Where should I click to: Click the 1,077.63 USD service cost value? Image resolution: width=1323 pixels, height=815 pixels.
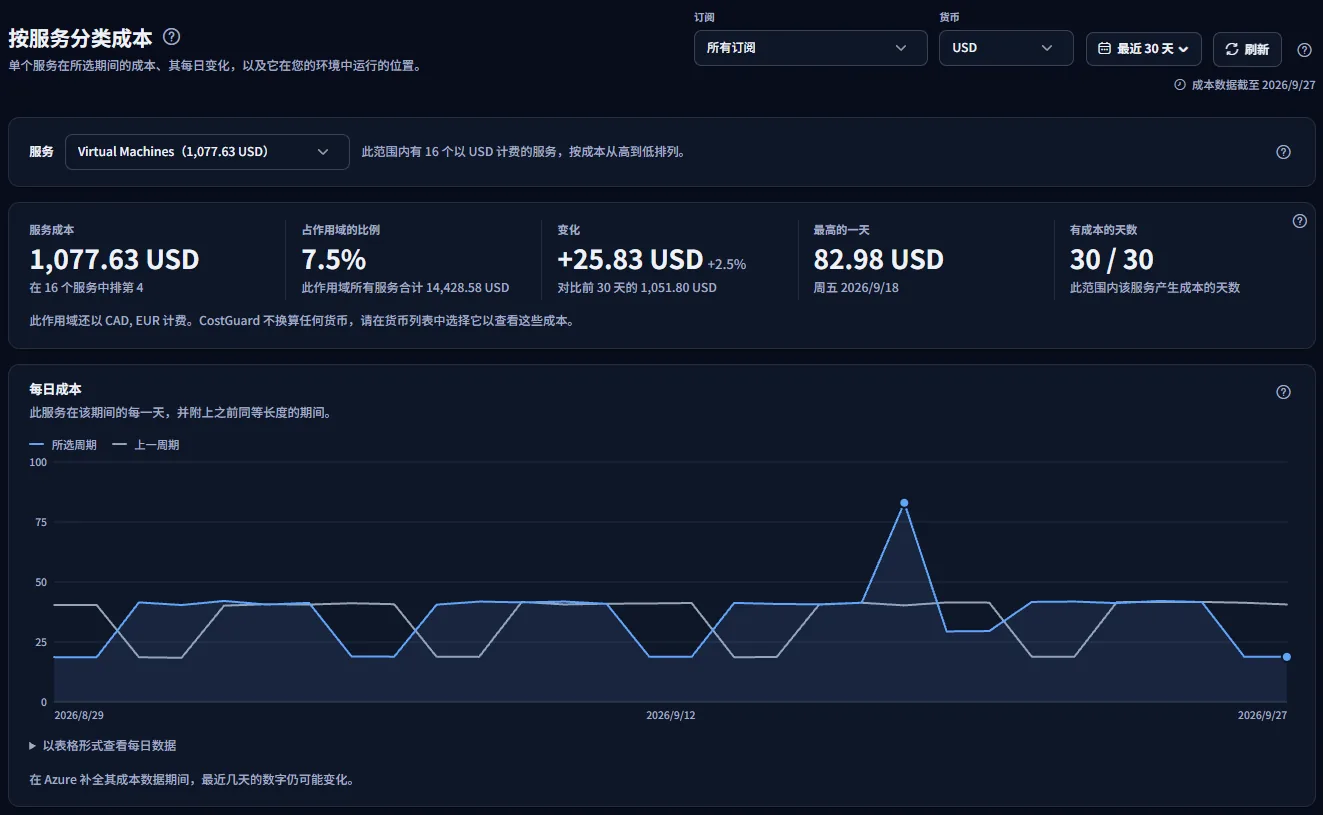[x=115, y=260]
